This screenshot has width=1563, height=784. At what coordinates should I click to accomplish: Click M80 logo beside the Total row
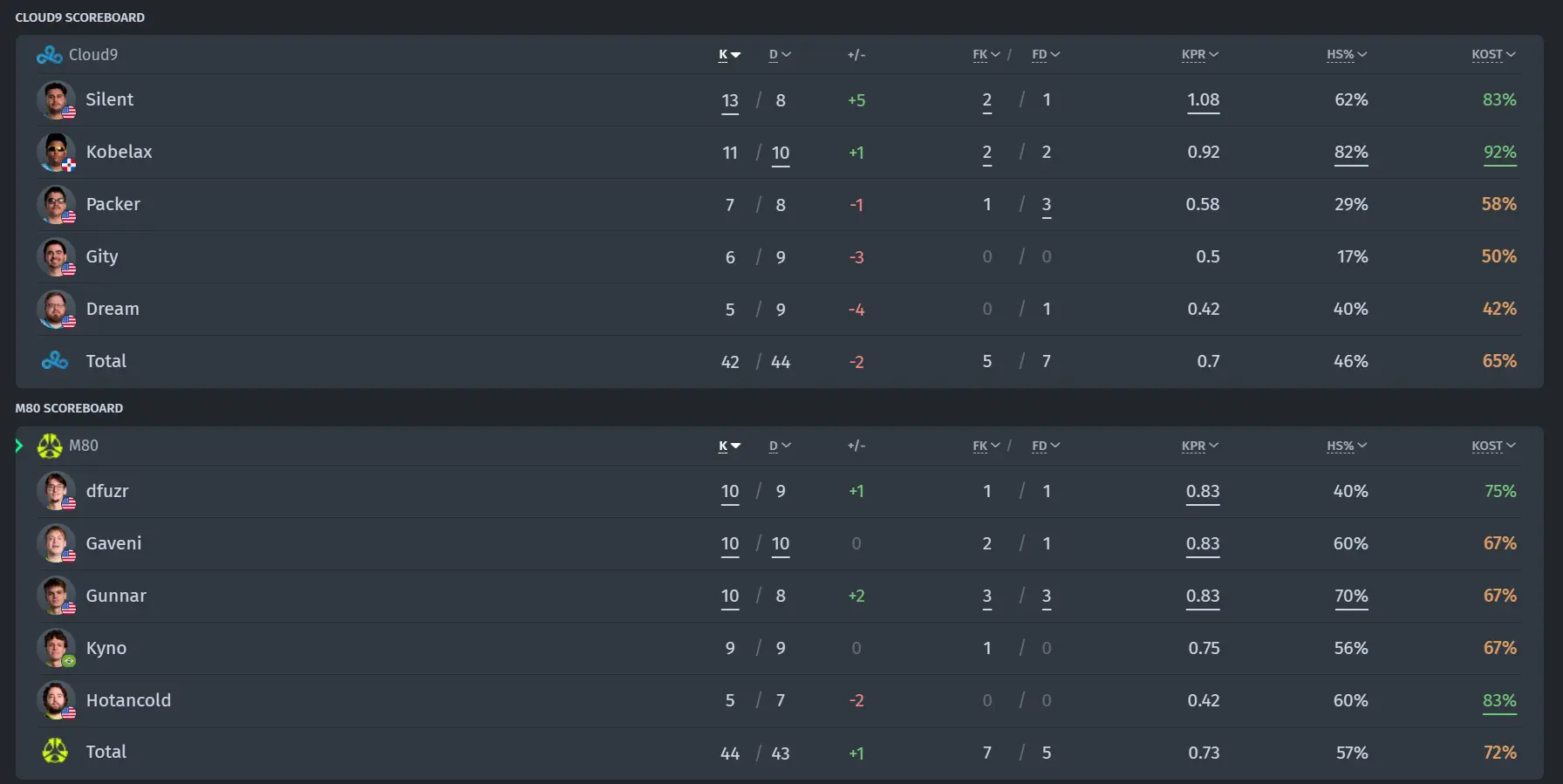(55, 751)
